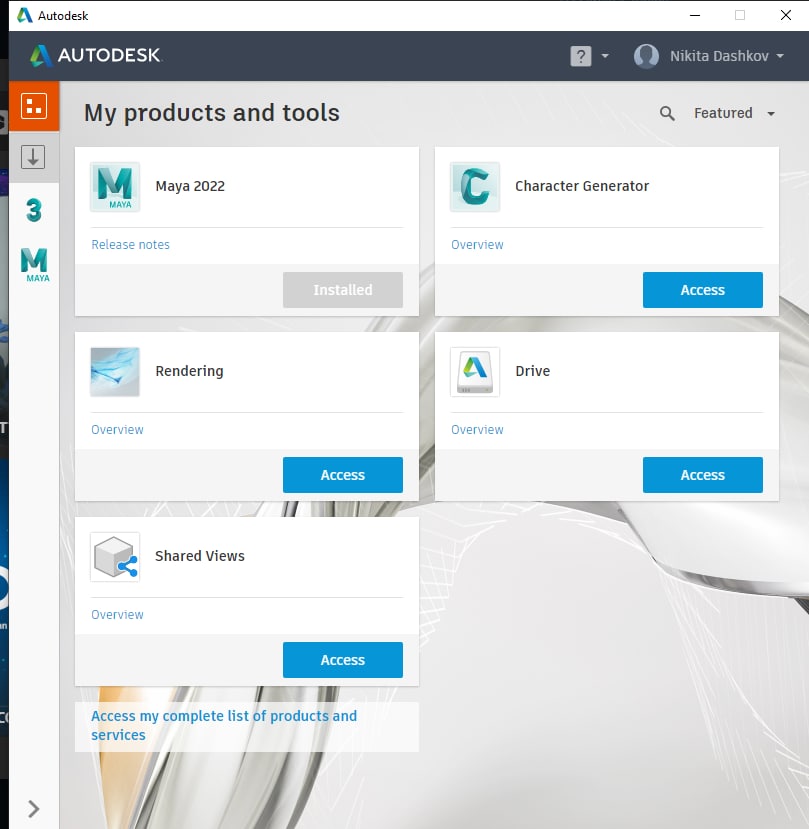This screenshot has height=829, width=809.
Task: Click Access for Rendering
Action: (x=343, y=475)
